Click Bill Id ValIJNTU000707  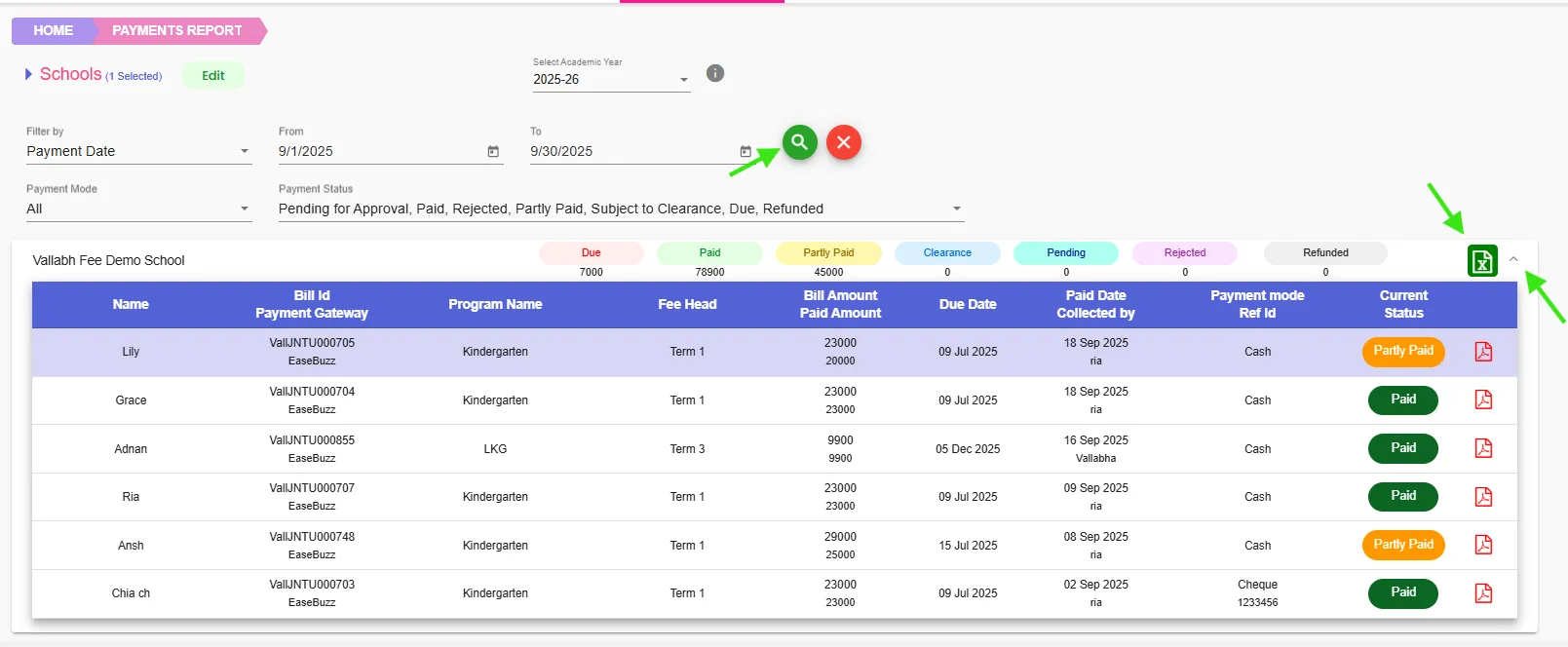click(x=312, y=488)
